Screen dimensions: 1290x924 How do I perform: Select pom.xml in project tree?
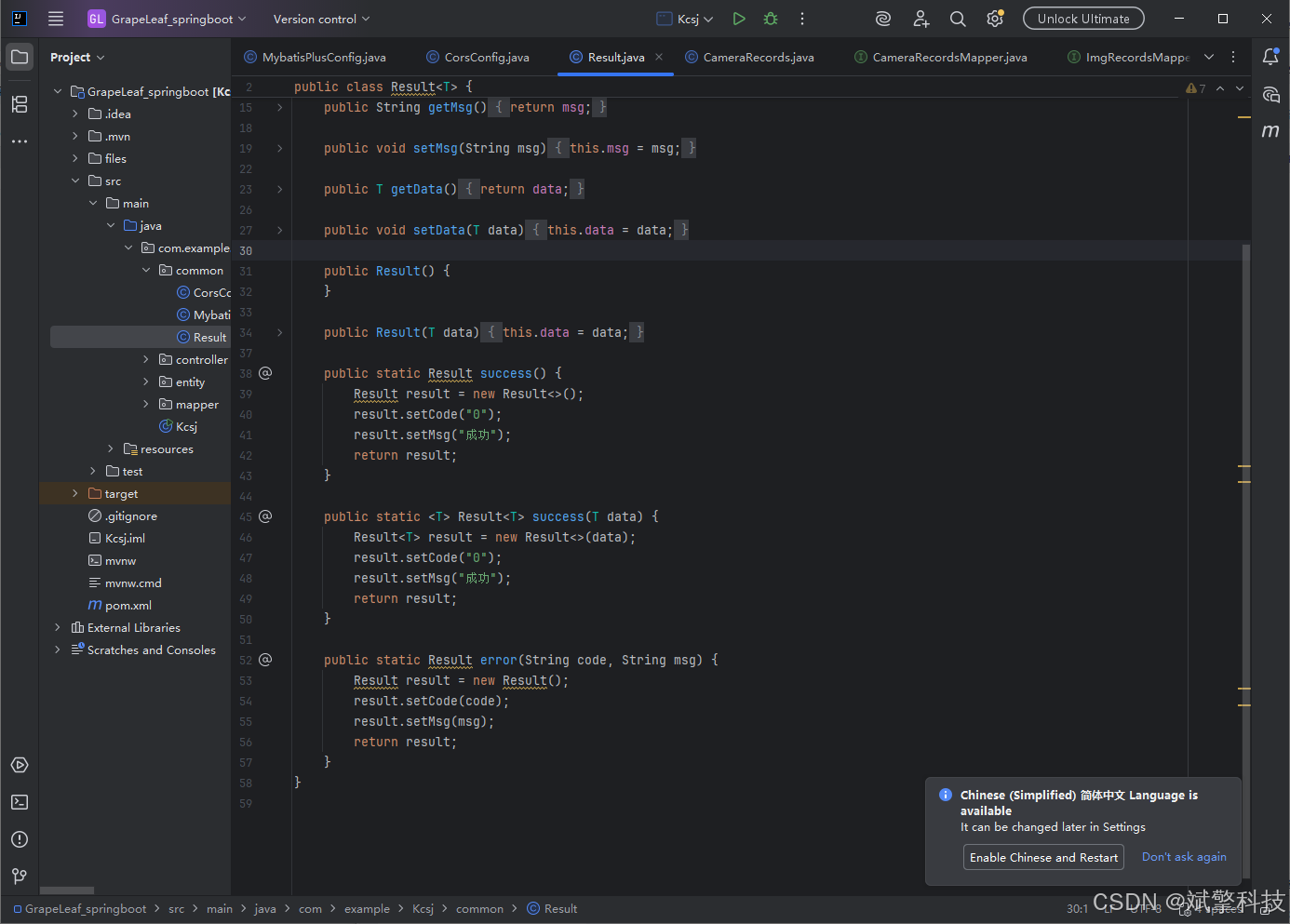pyautogui.click(x=119, y=606)
